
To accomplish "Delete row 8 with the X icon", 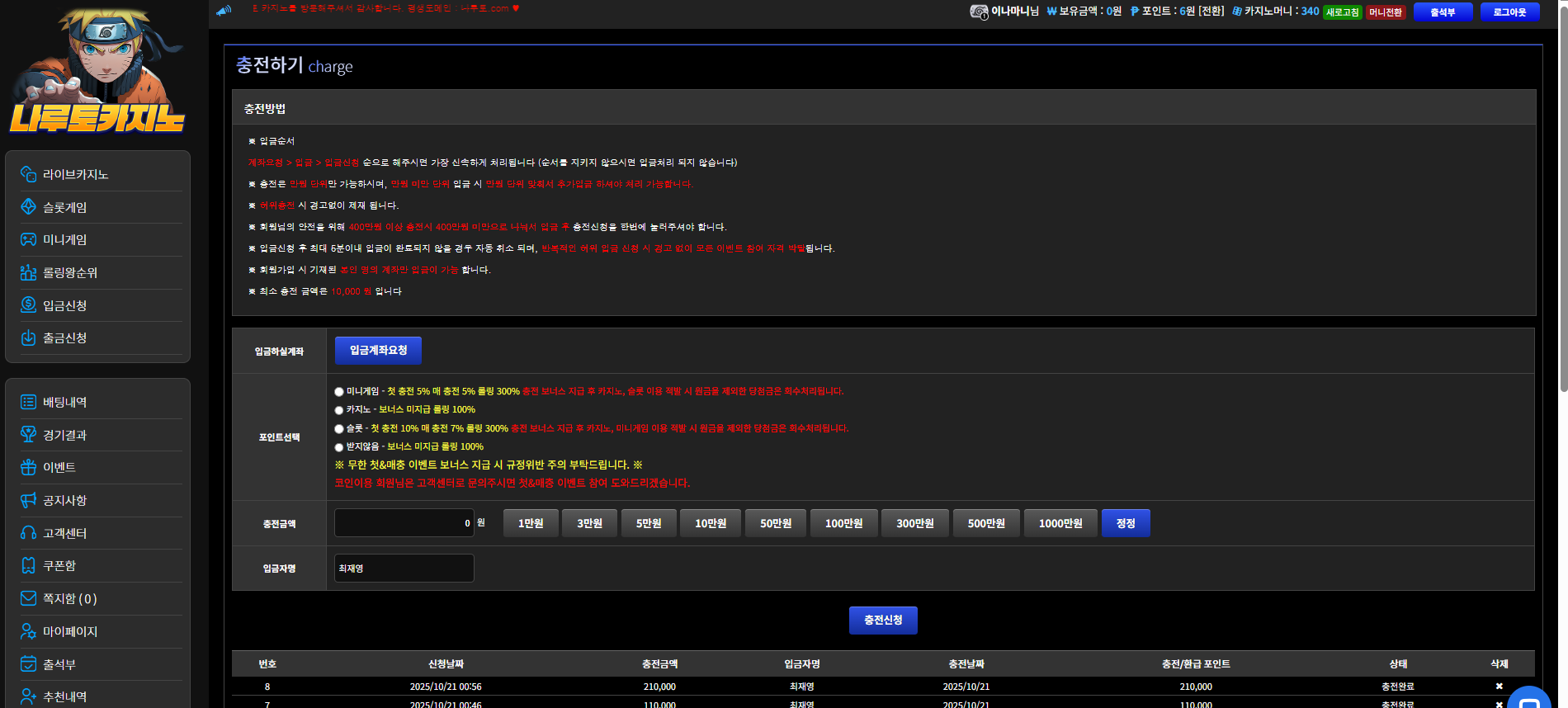I will coord(1500,687).
